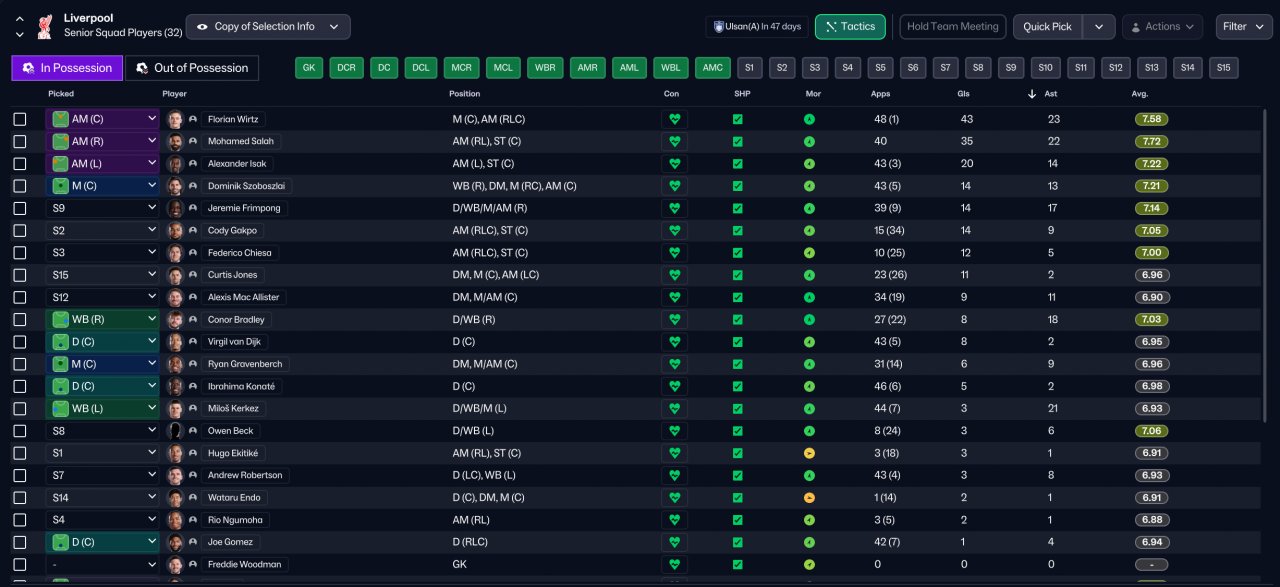Click Conor Bradley's sharpness check icon
This screenshot has width=1280, height=587.
[738, 320]
